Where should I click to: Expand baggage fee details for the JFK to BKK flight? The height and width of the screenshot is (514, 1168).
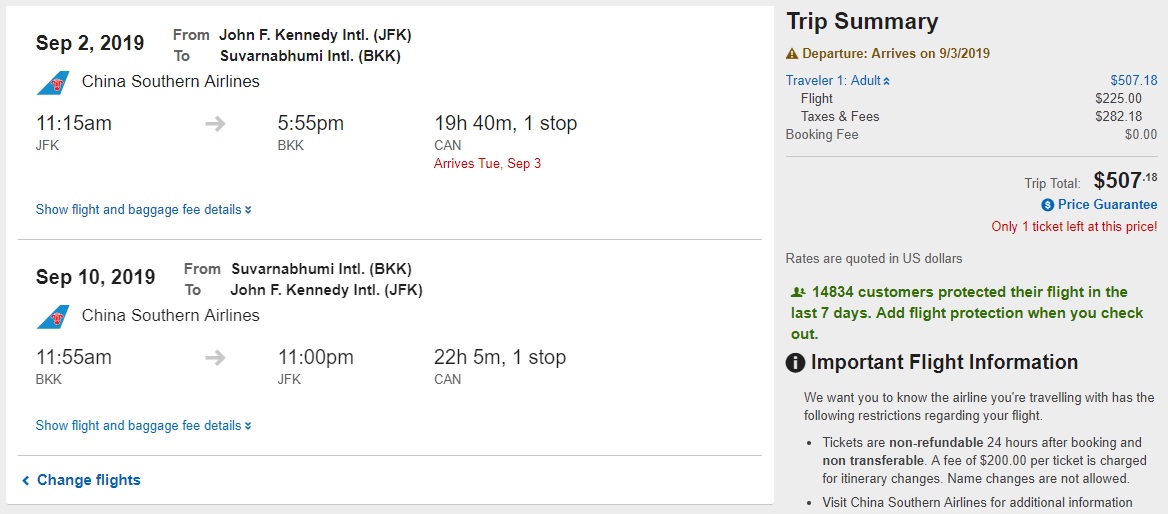143,210
